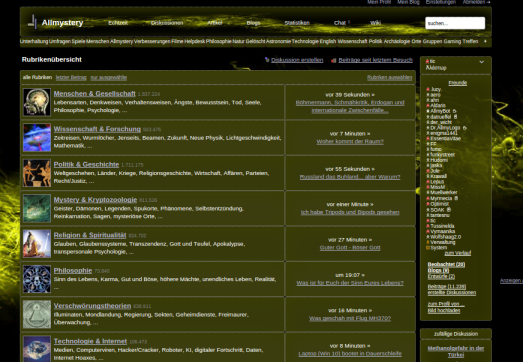Screen dimensions: 523x362
Task: Open Verschwörungstheorien pyramid image
Action: pyautogui.click(x=37, y=314)
